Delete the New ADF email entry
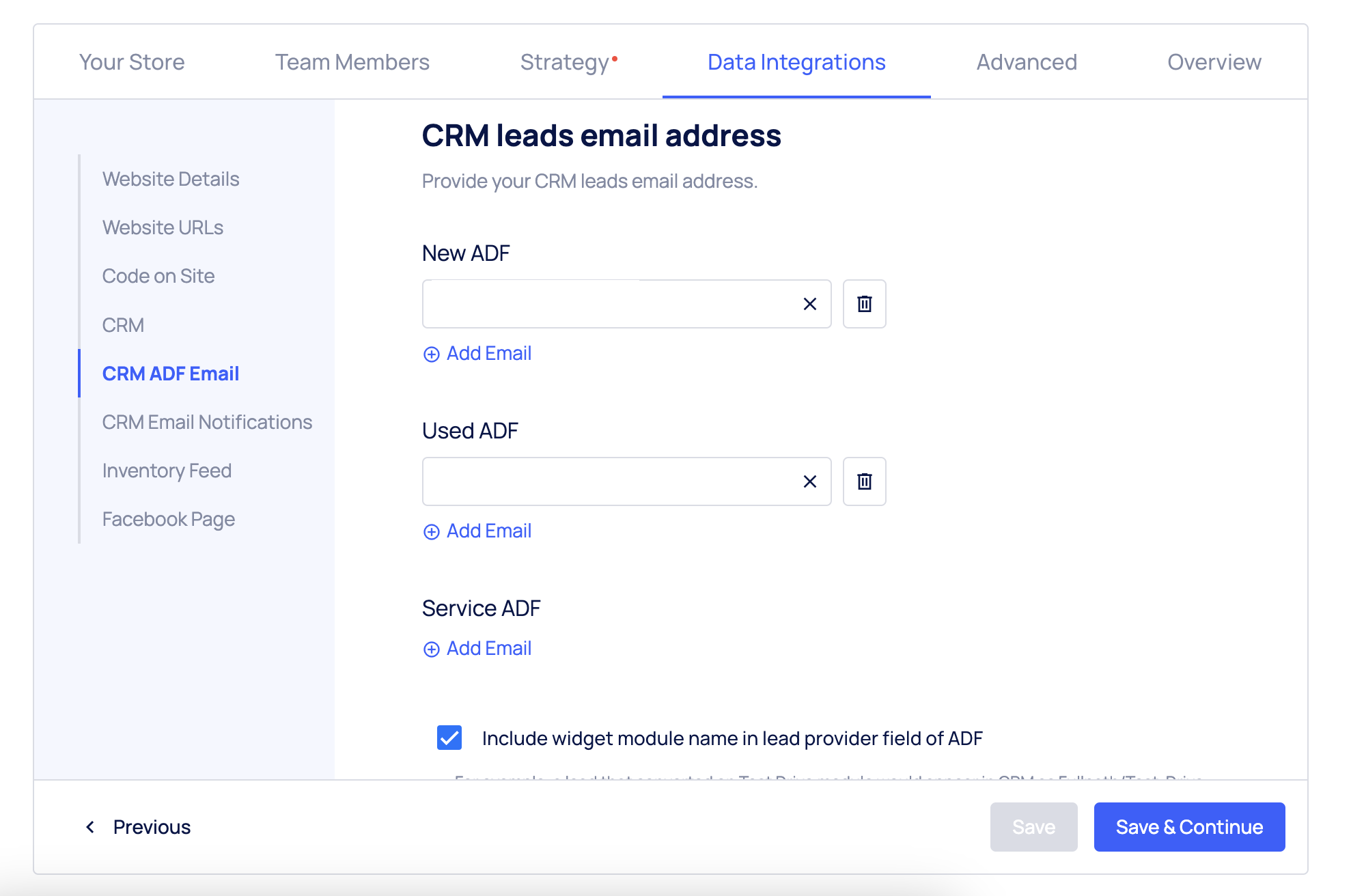 pos(864,304)
